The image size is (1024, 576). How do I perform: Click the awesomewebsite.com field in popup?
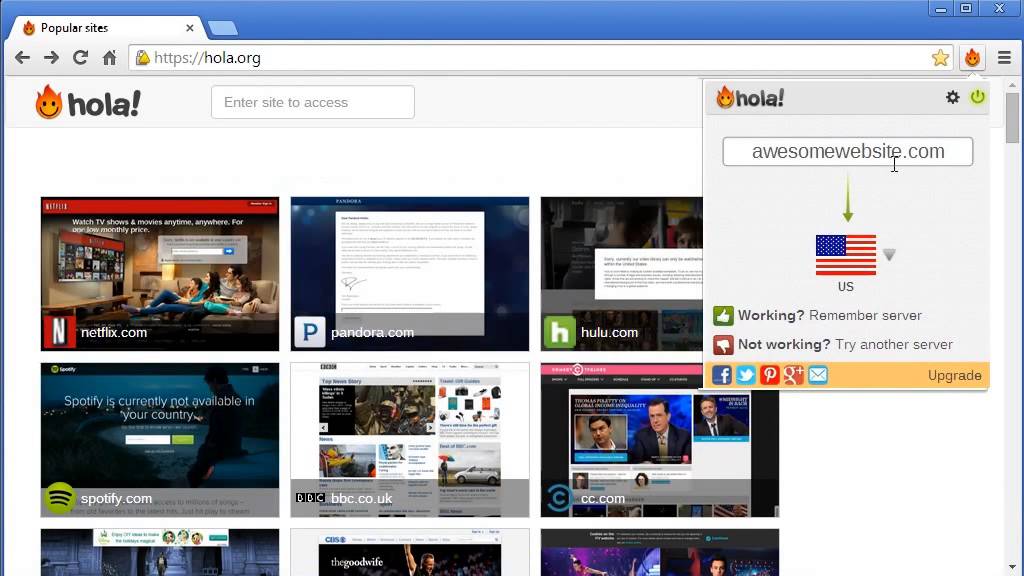pos(848,152)
